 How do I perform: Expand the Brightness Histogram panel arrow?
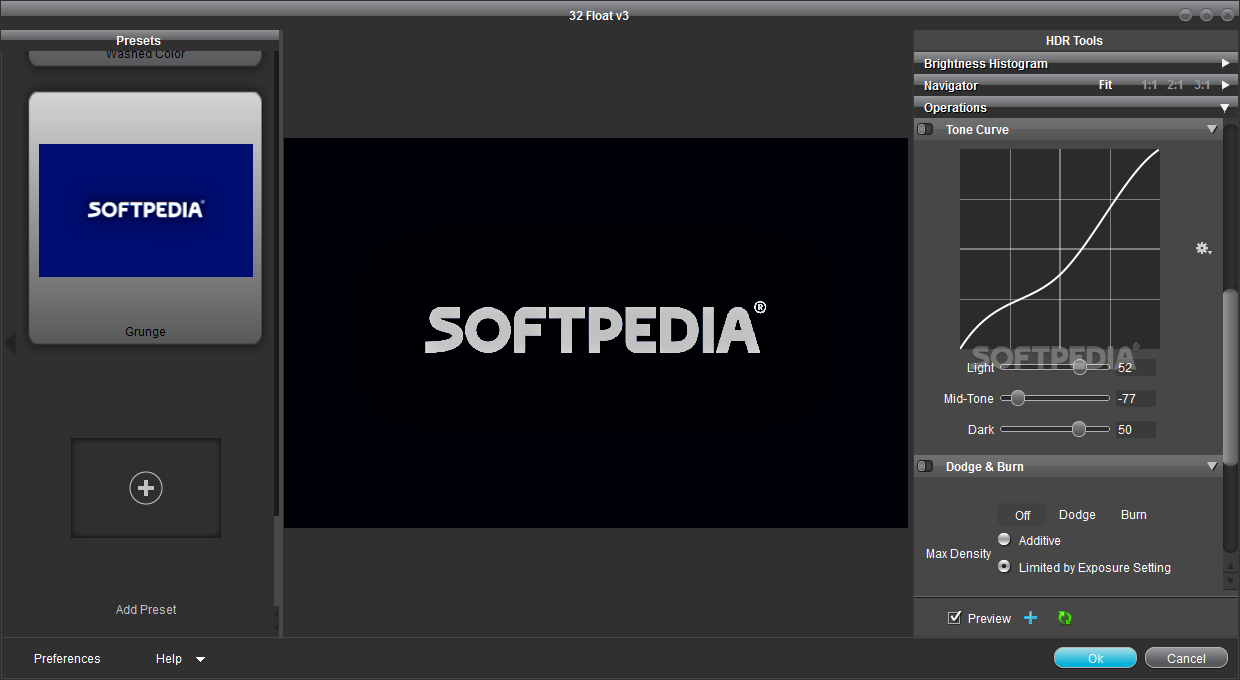(x=1225, y=63)
